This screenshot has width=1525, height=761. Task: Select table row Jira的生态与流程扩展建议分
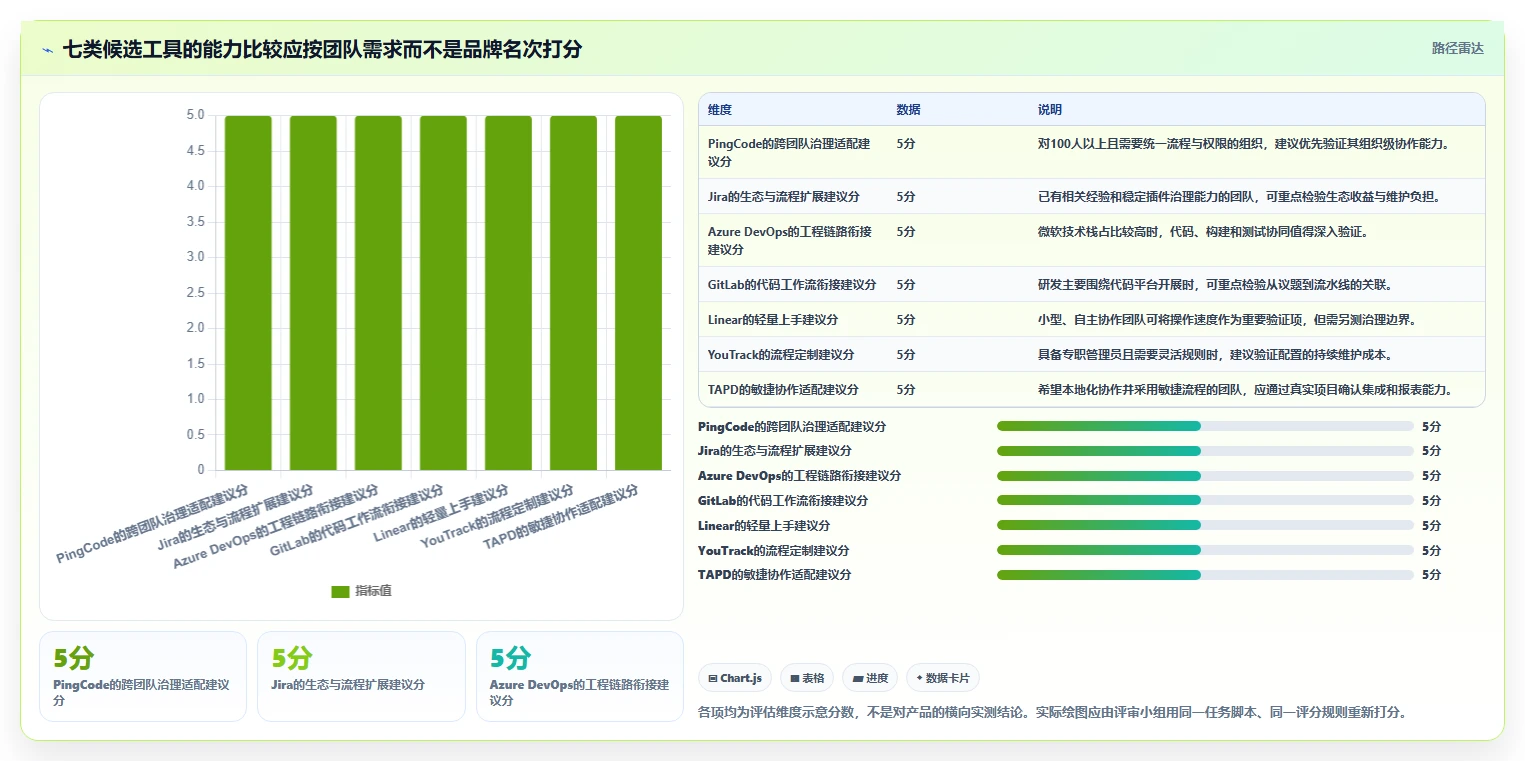[x=1092, y=196]
